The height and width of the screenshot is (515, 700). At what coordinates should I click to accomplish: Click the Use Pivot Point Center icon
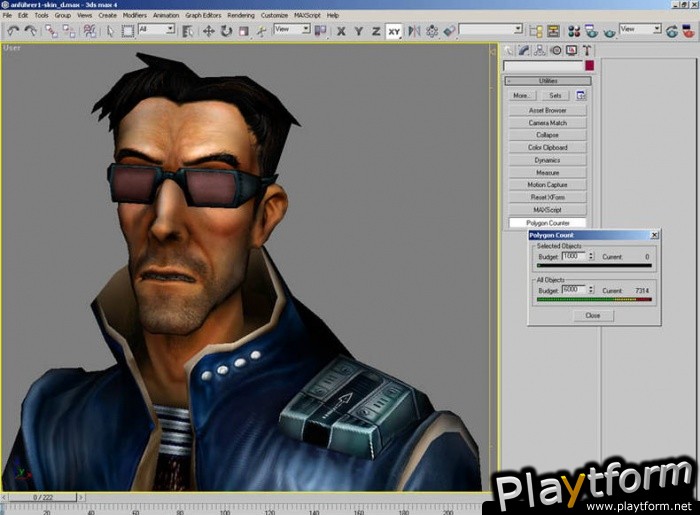320,31
